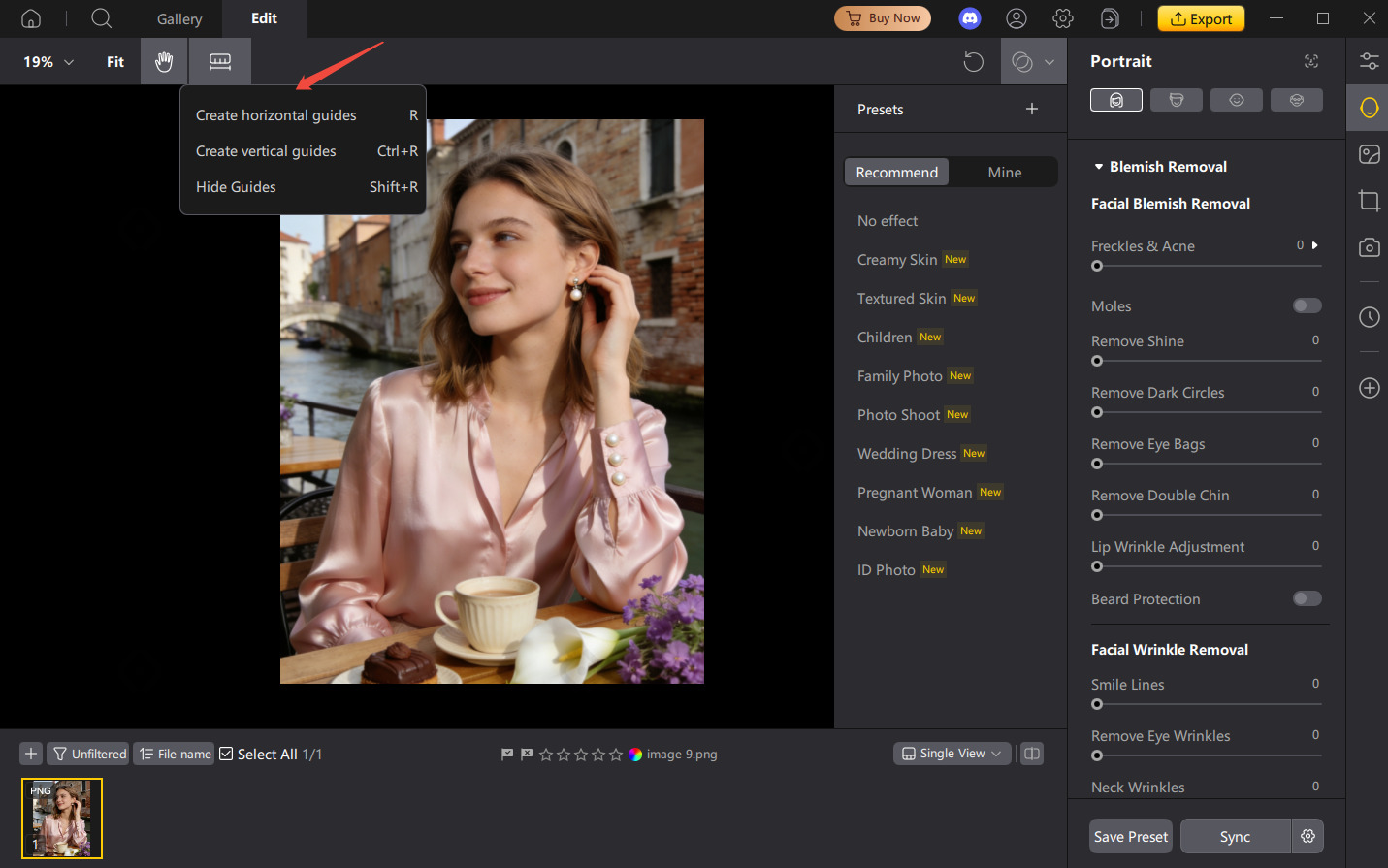Open the history clock panel
Screen dimensions: 1388x868
coord(1369,317)
